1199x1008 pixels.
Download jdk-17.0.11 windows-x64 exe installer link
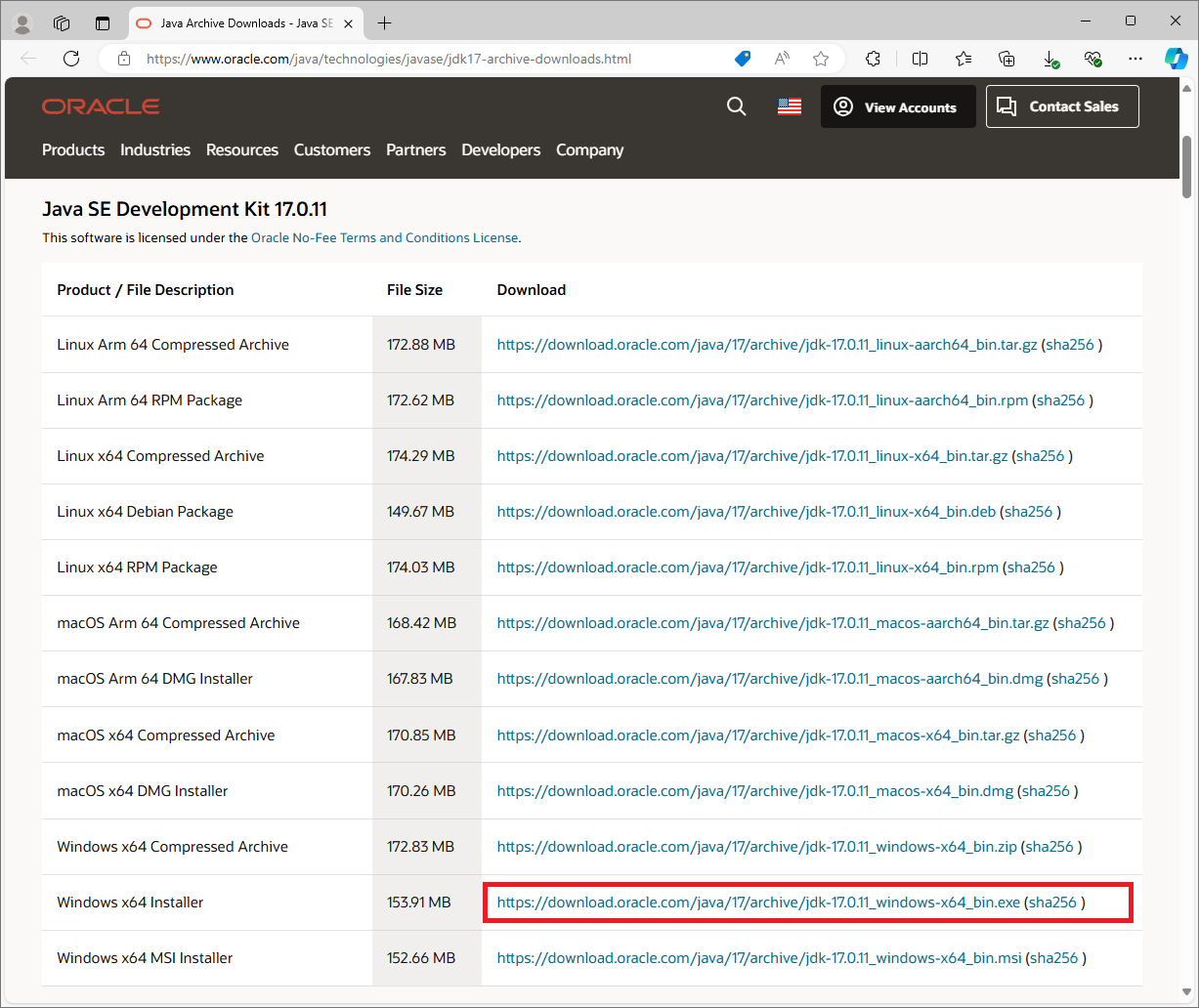(x=758, y=903)
